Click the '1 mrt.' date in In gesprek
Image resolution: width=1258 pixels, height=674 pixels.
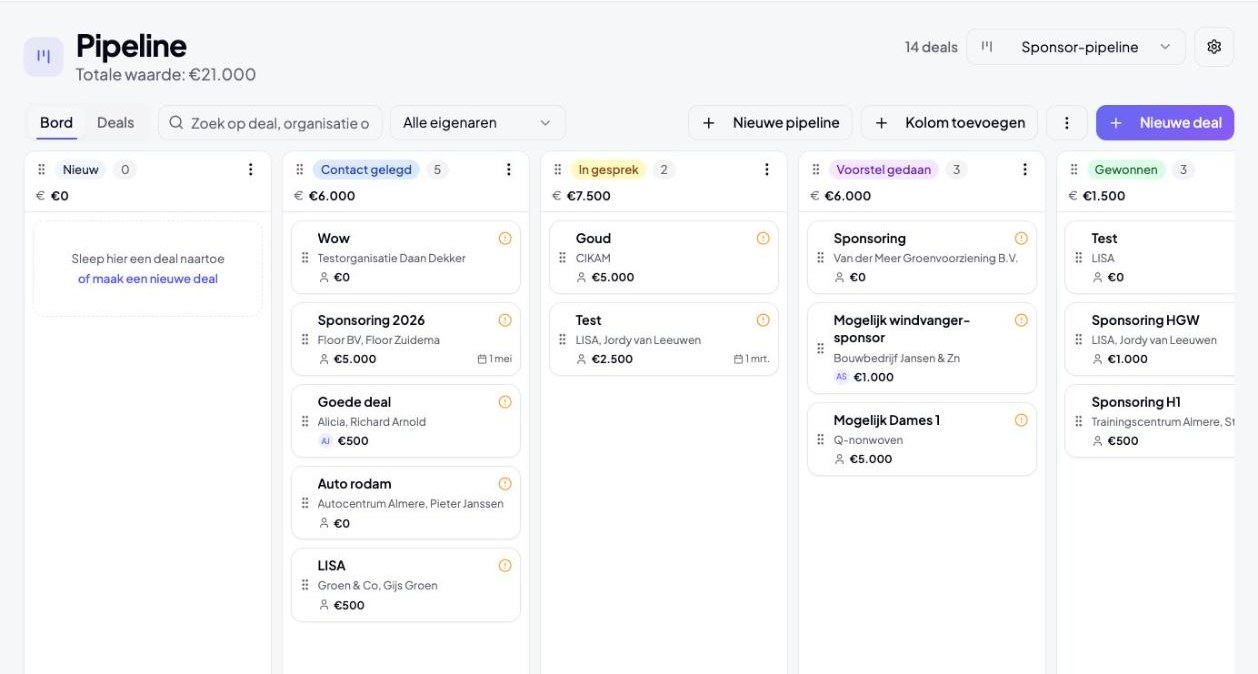click(752, 359)
